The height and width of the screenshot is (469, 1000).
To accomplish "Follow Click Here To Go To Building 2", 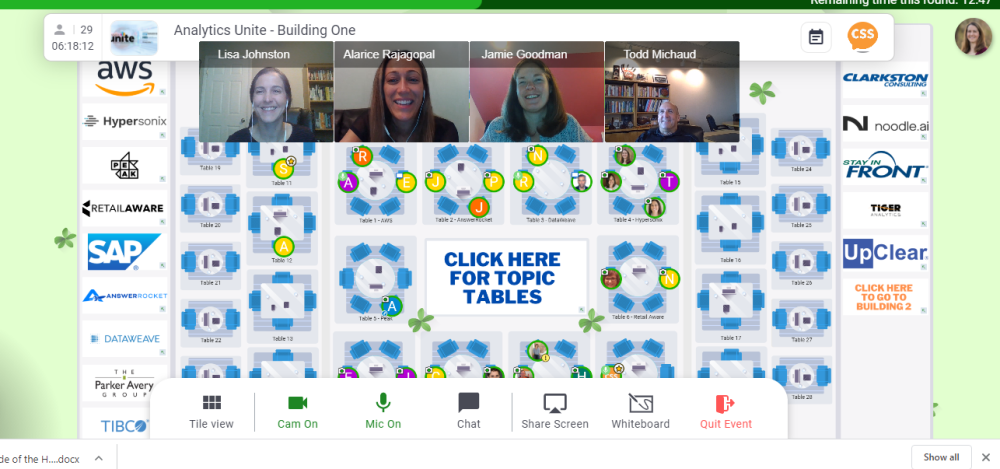I will pyautogui.click(x=883, y=297).
